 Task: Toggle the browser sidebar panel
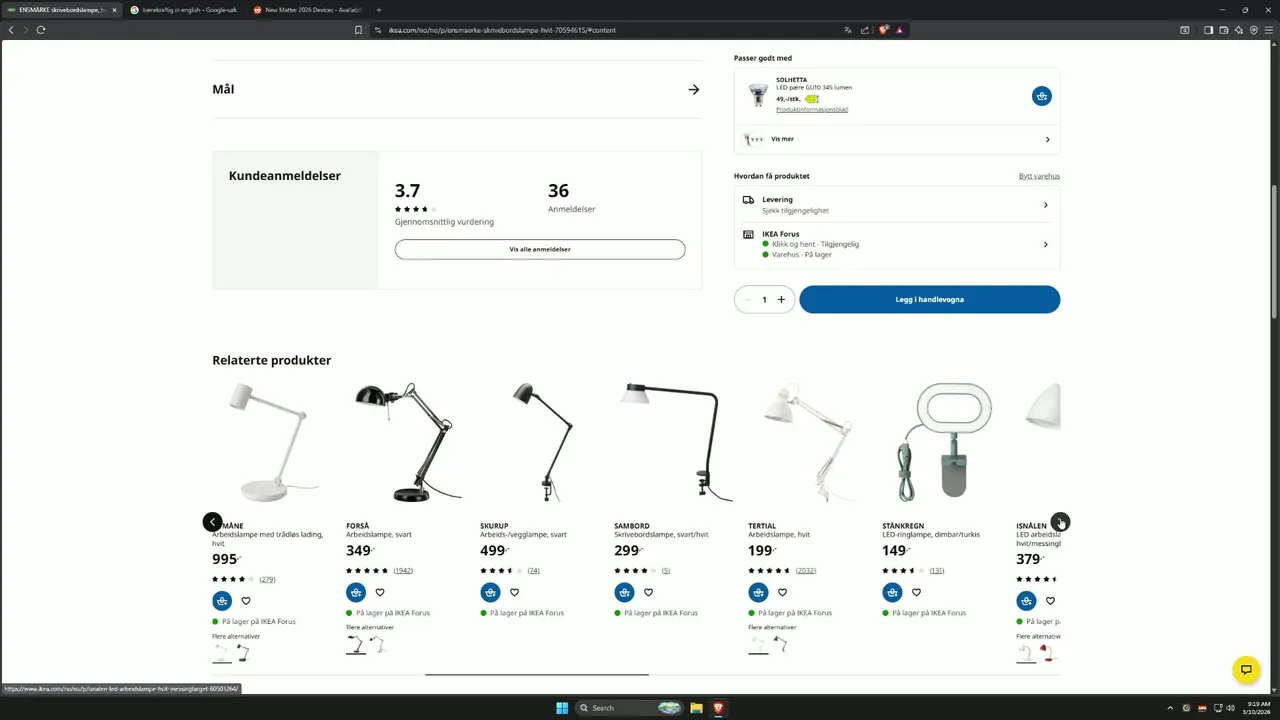click(x=1208, y=30)
